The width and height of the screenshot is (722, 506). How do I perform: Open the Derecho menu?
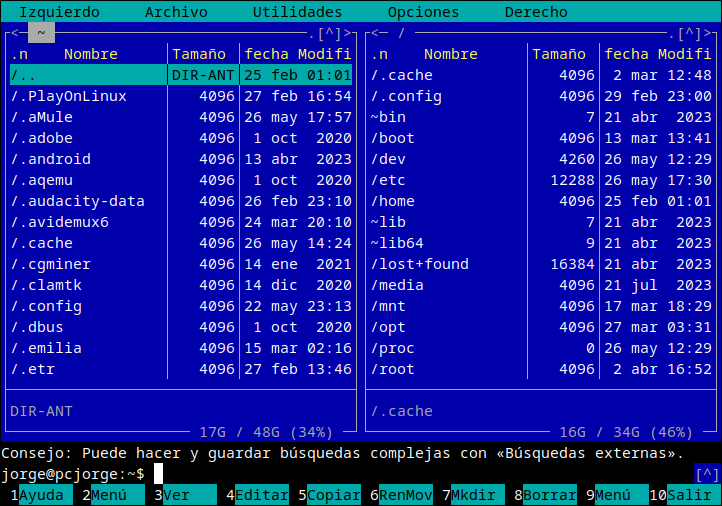tap(536, 12)
